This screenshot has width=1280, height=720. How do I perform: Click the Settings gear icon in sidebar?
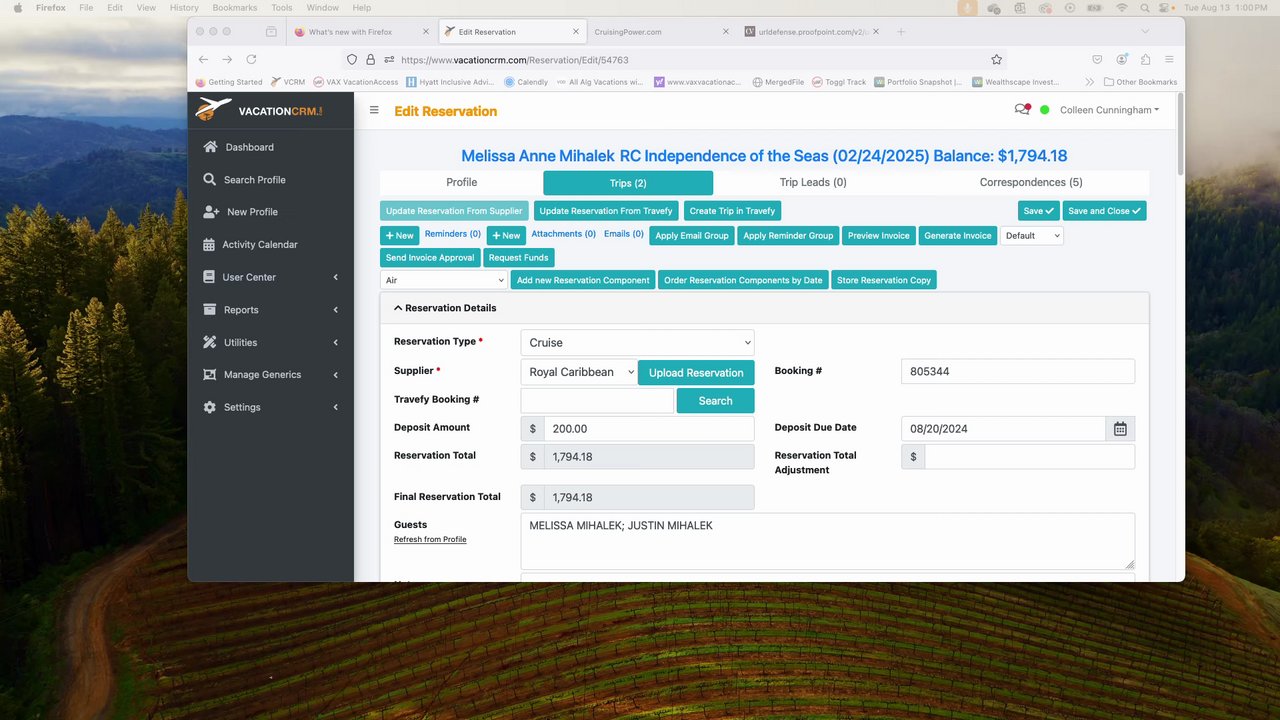(209, 407)
